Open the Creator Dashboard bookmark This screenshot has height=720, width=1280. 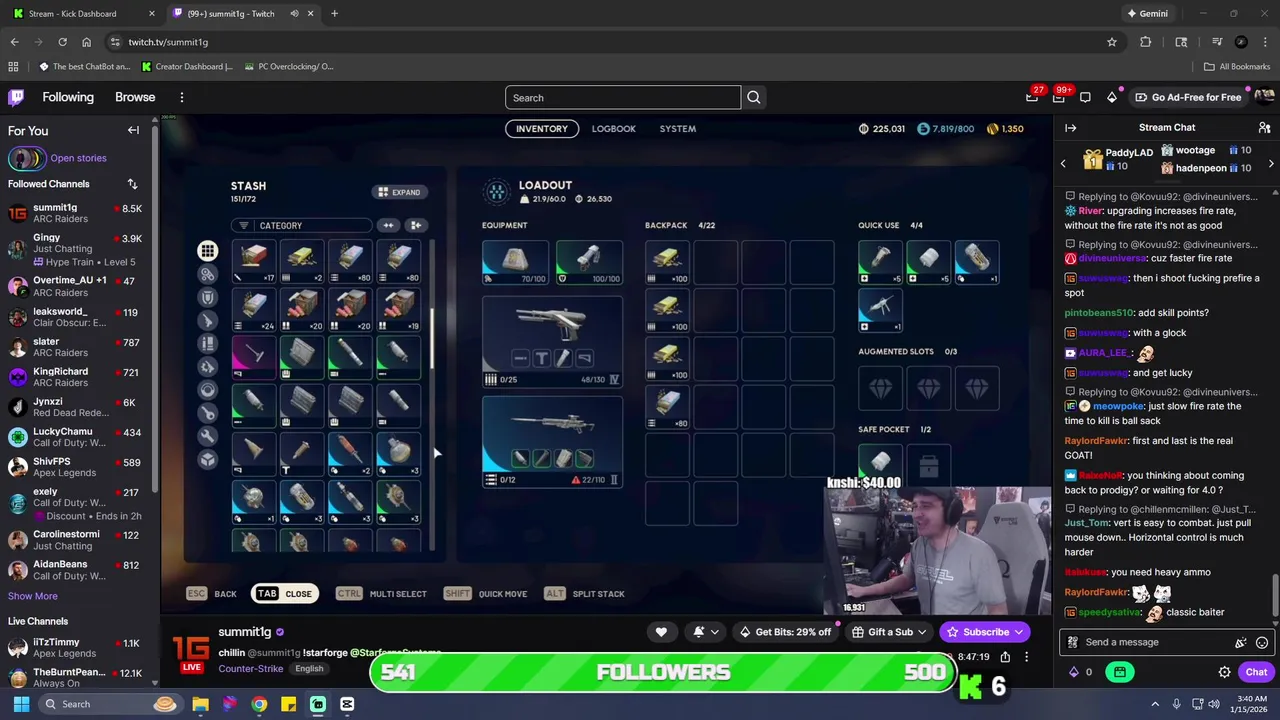pos(186,66)
